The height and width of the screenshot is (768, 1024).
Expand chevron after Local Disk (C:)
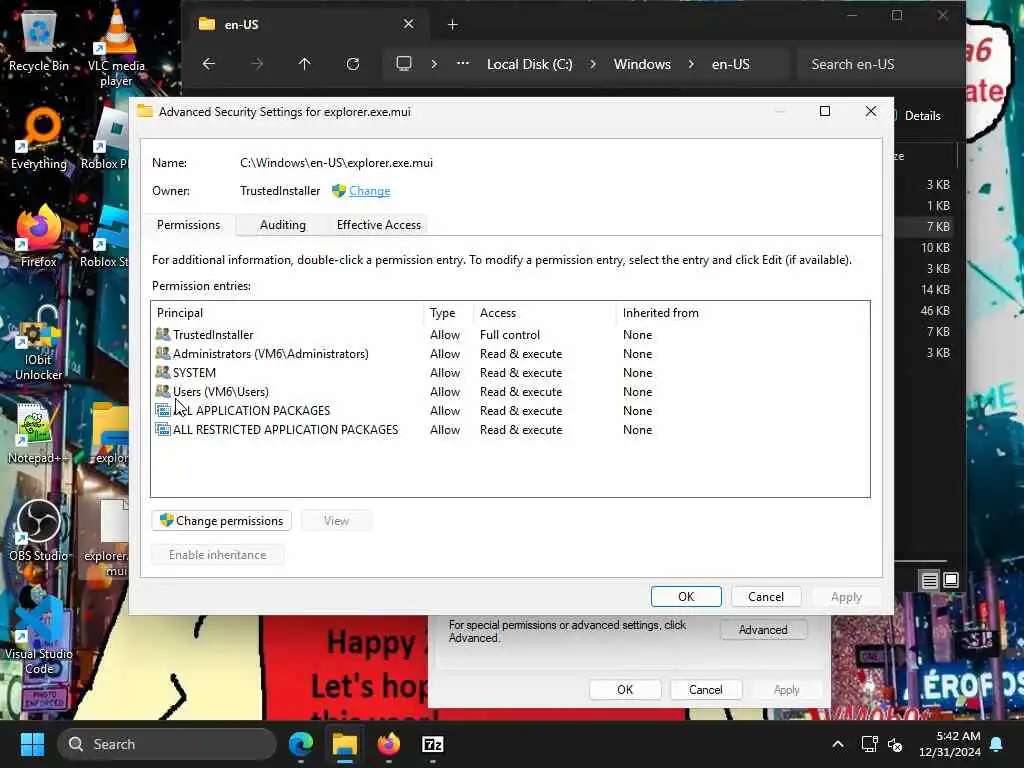[x=592, y=64]
